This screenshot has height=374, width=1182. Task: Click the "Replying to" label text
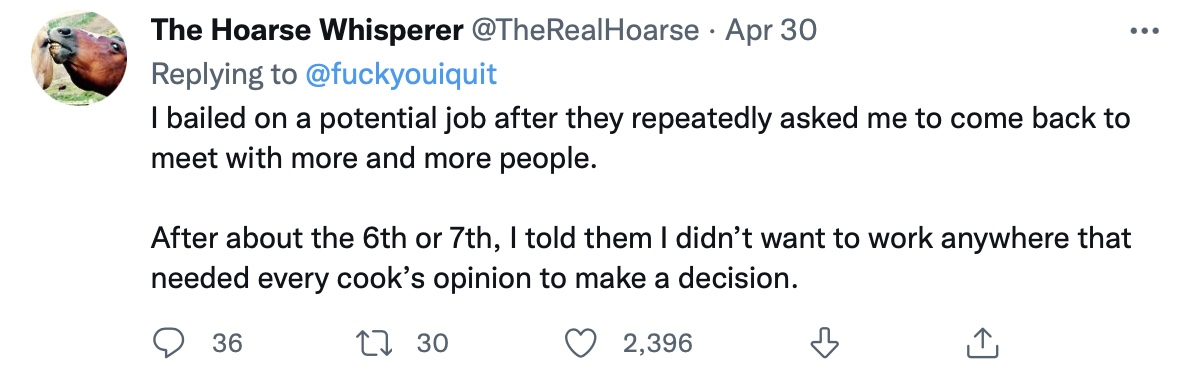point(225,74)
